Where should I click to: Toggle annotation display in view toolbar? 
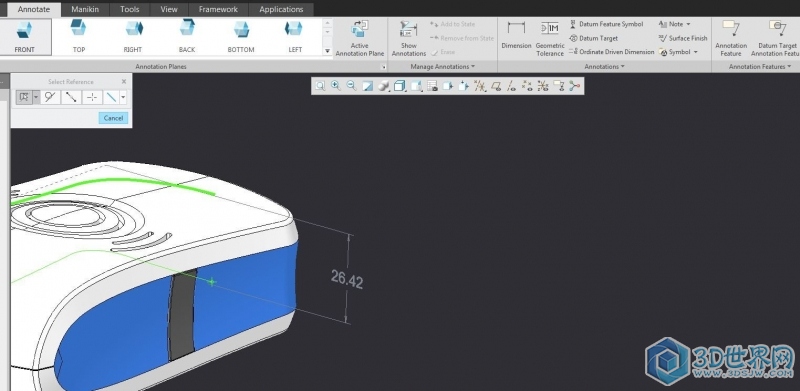tap(559, 86)
